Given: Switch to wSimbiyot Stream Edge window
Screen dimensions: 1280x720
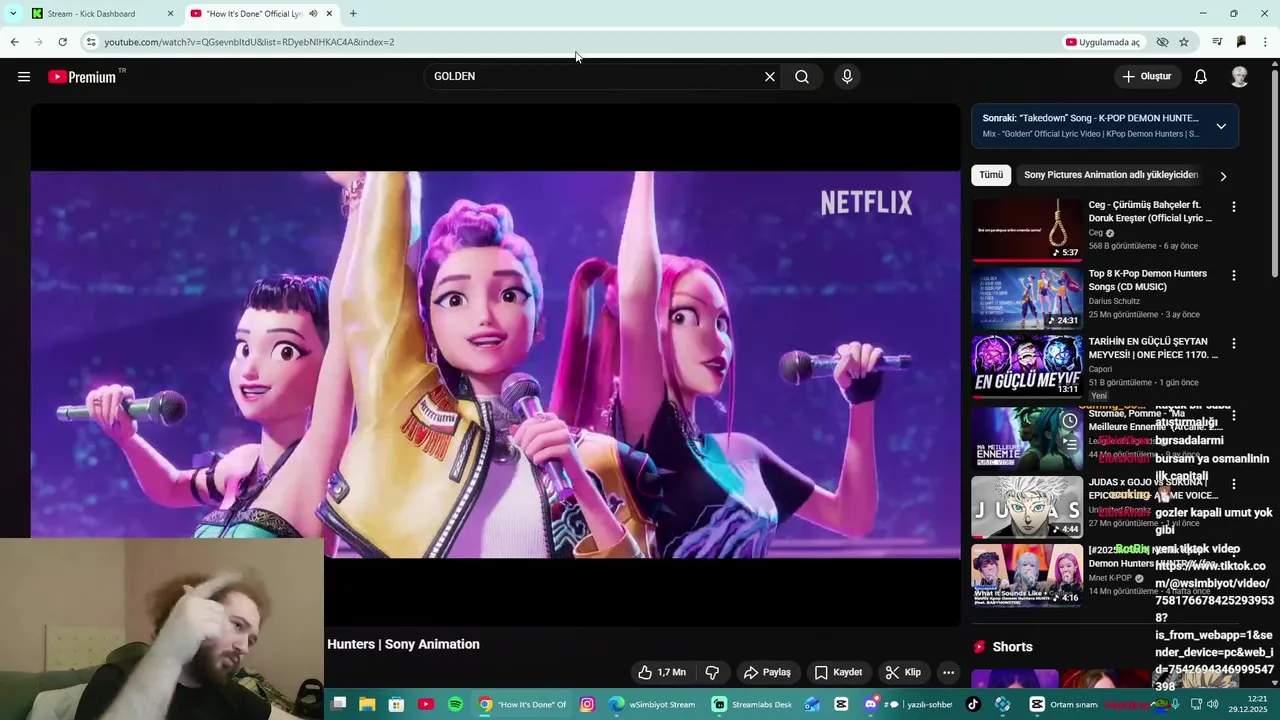Looking at the screenshot, I should tap(652, 705).
